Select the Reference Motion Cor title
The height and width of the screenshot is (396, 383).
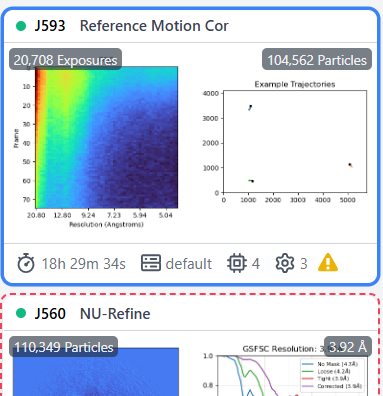coord(154,26)
